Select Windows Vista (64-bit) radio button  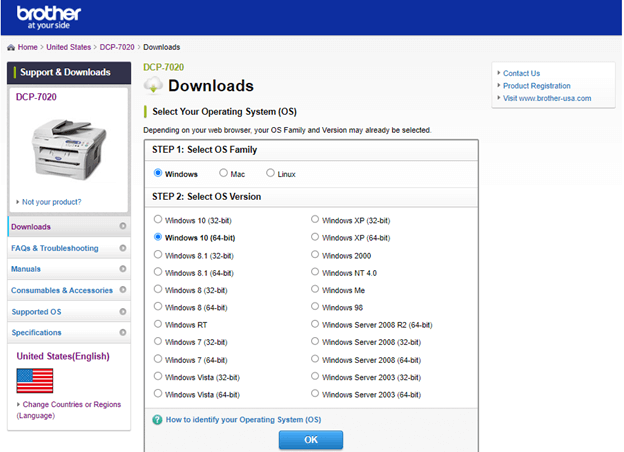158,394
